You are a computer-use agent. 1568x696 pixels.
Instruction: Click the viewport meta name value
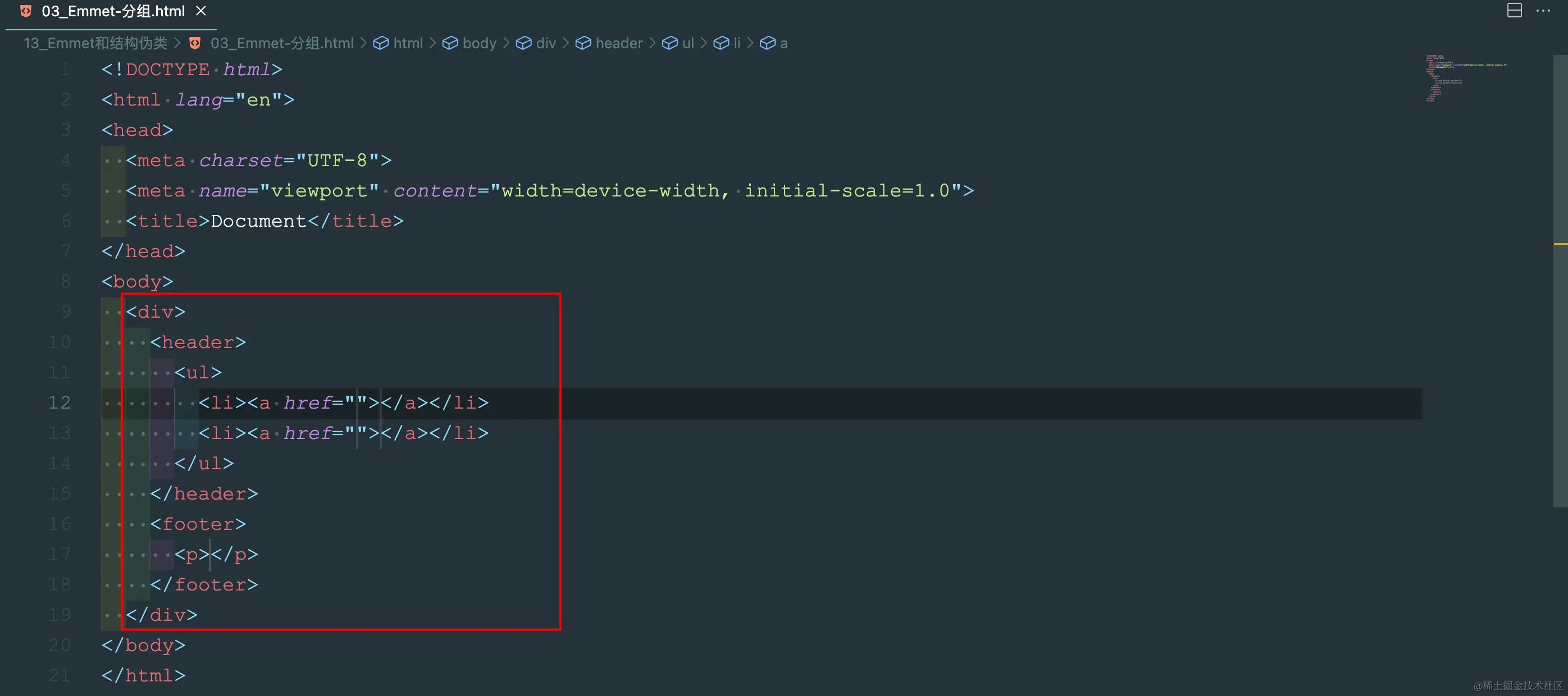coord(318,190)
